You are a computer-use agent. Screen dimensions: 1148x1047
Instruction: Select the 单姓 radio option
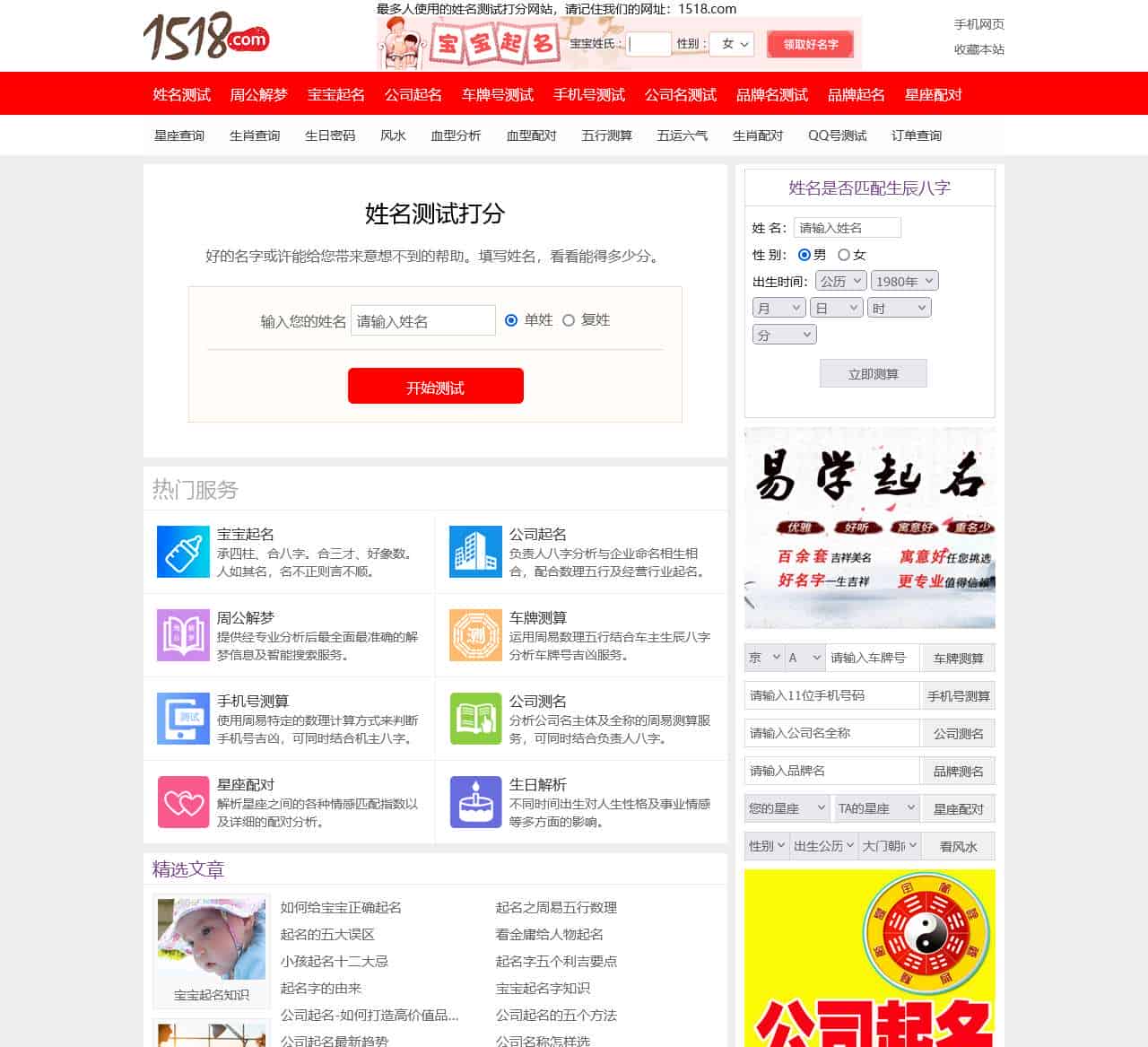[511, 320]
